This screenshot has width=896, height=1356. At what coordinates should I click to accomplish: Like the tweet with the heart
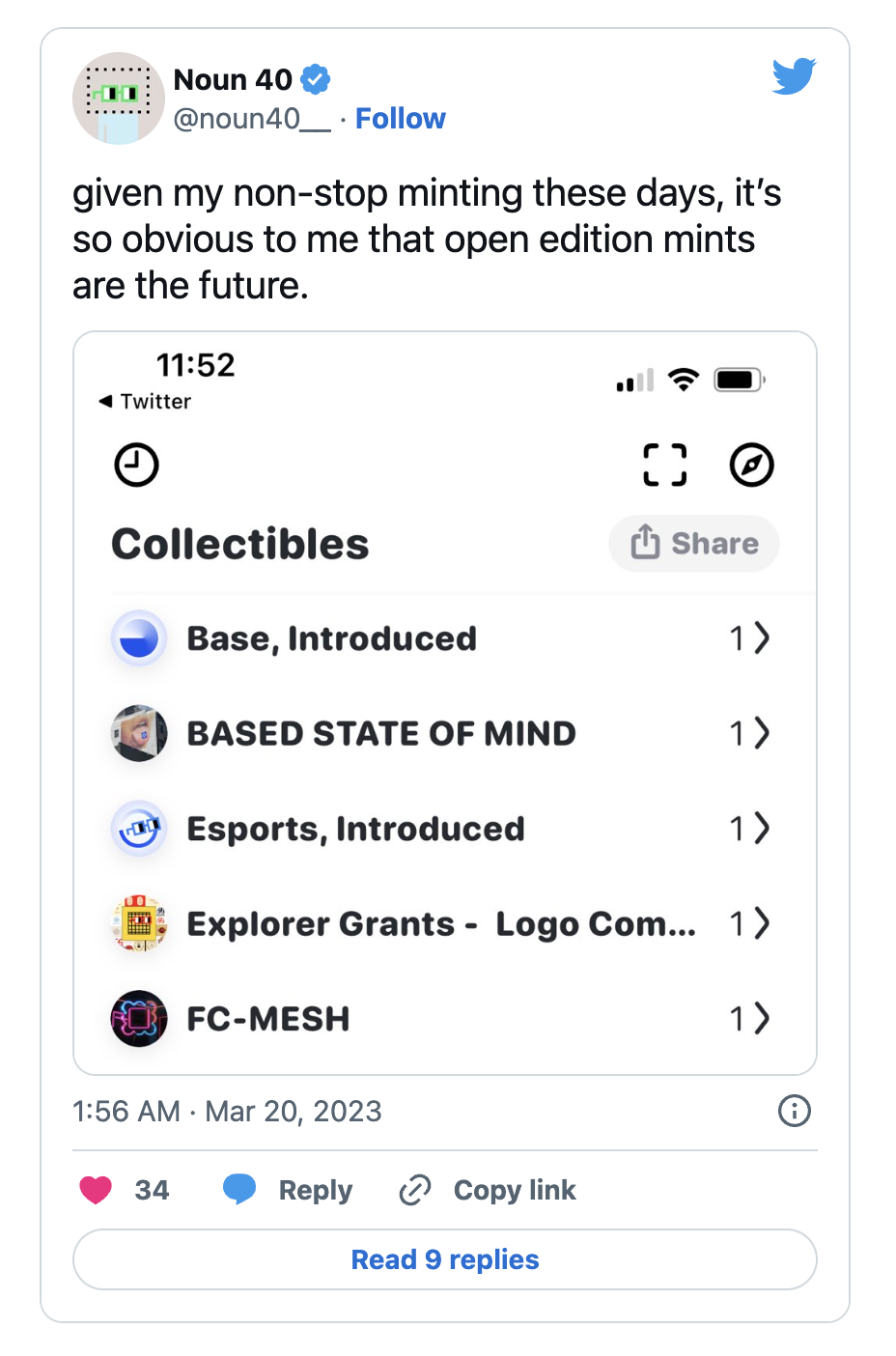pos(96,1190)
